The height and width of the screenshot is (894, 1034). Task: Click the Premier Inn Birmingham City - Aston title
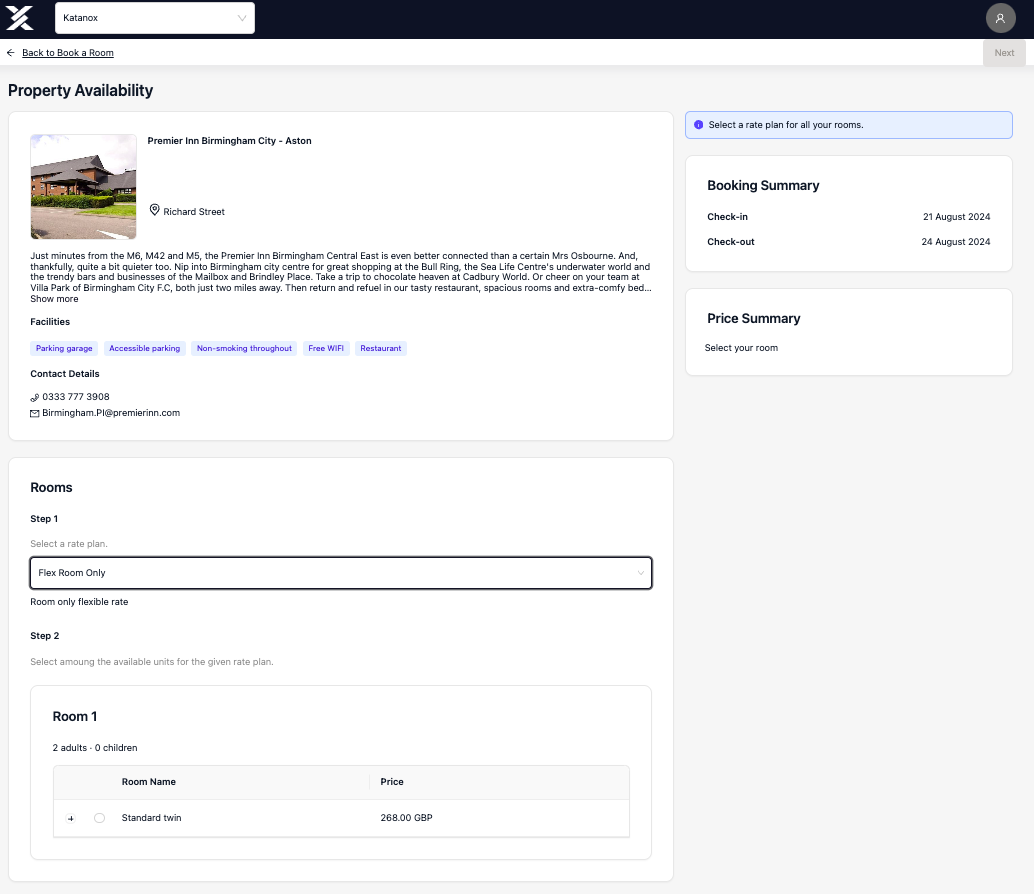tap(229, 140)
